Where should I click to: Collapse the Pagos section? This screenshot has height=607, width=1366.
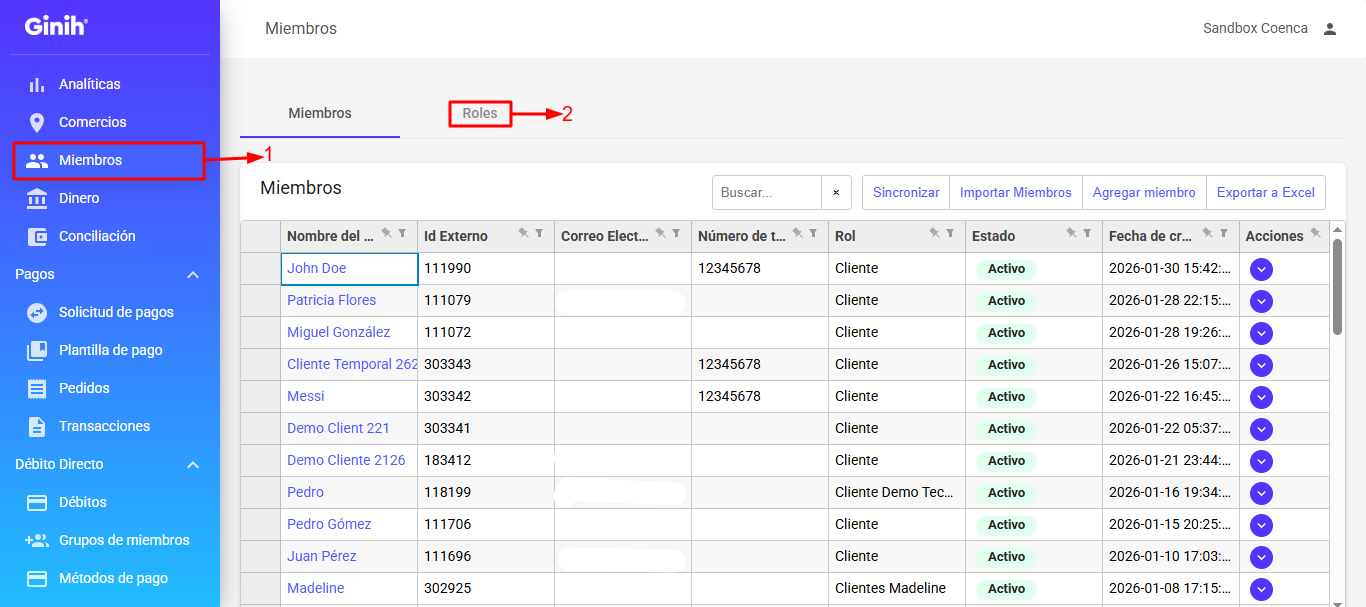pyautogui.click(x=193, y=275)
